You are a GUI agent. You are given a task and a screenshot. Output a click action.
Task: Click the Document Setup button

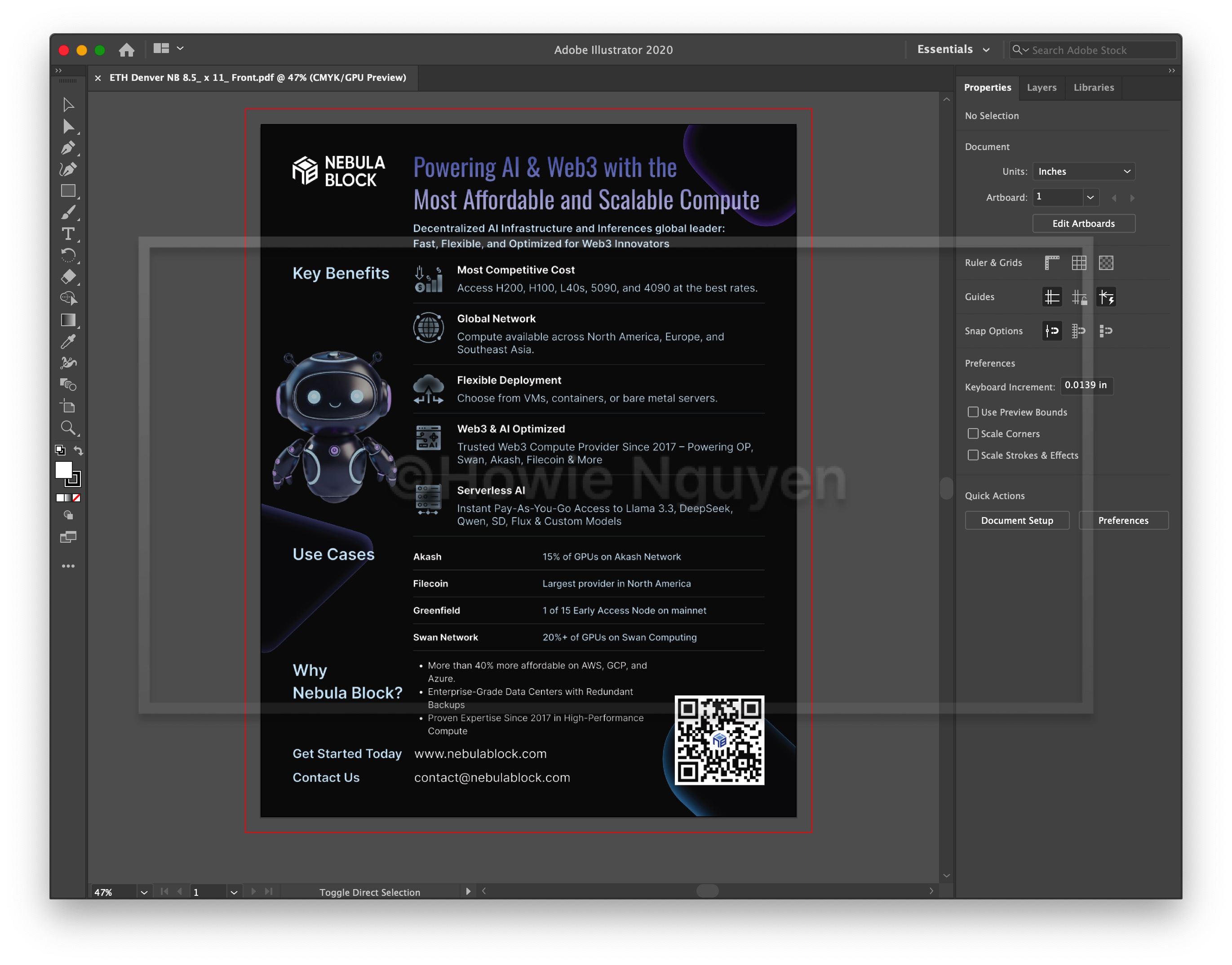tap(1016, 520)
